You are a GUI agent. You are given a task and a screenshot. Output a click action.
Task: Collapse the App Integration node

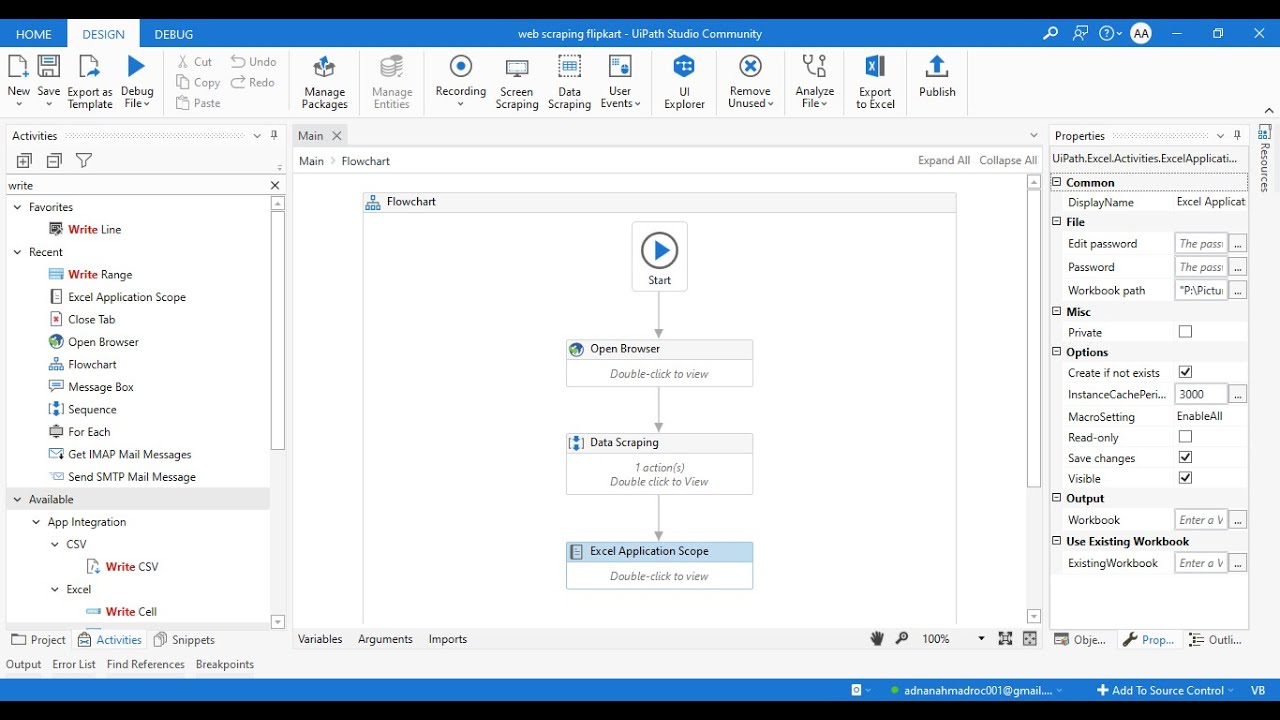(37, 522)
